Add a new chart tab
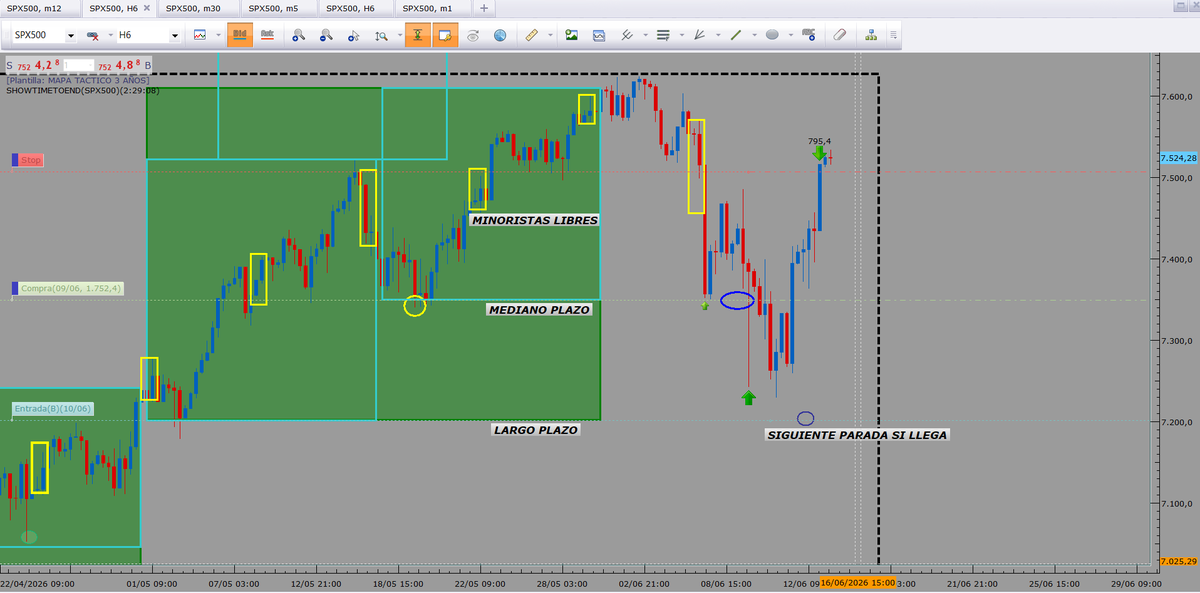Screen dimensions: 1200x593 click(484, 8)
